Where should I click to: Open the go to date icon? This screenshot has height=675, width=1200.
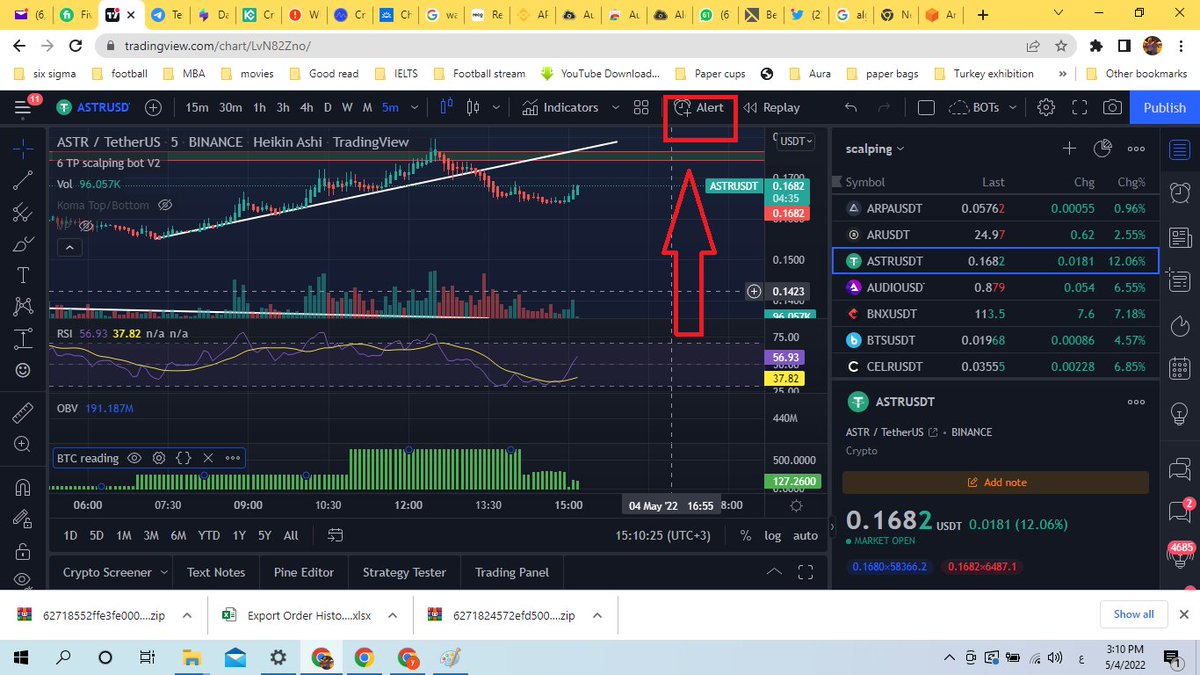pyautogui.click(x=335, y=535)
